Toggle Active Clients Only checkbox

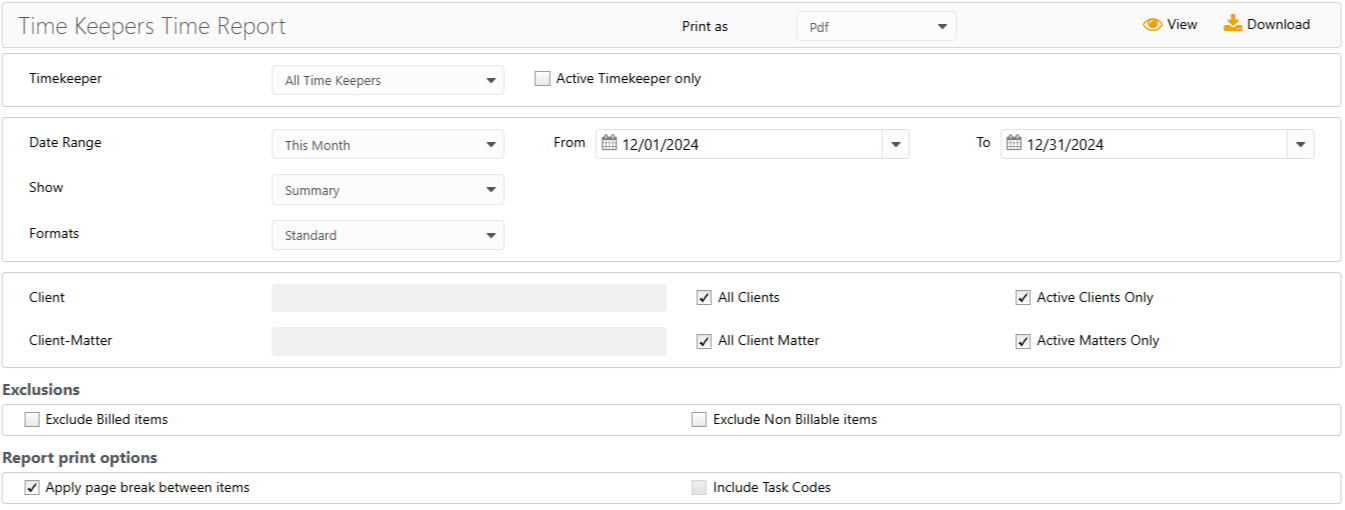pyautogui.click(x=1023, y=298)
